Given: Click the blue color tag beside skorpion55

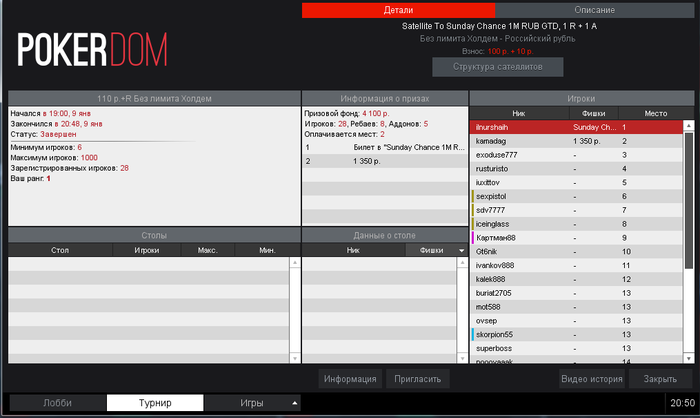Looking at the screenshot, I should click(x=473, y=335).
